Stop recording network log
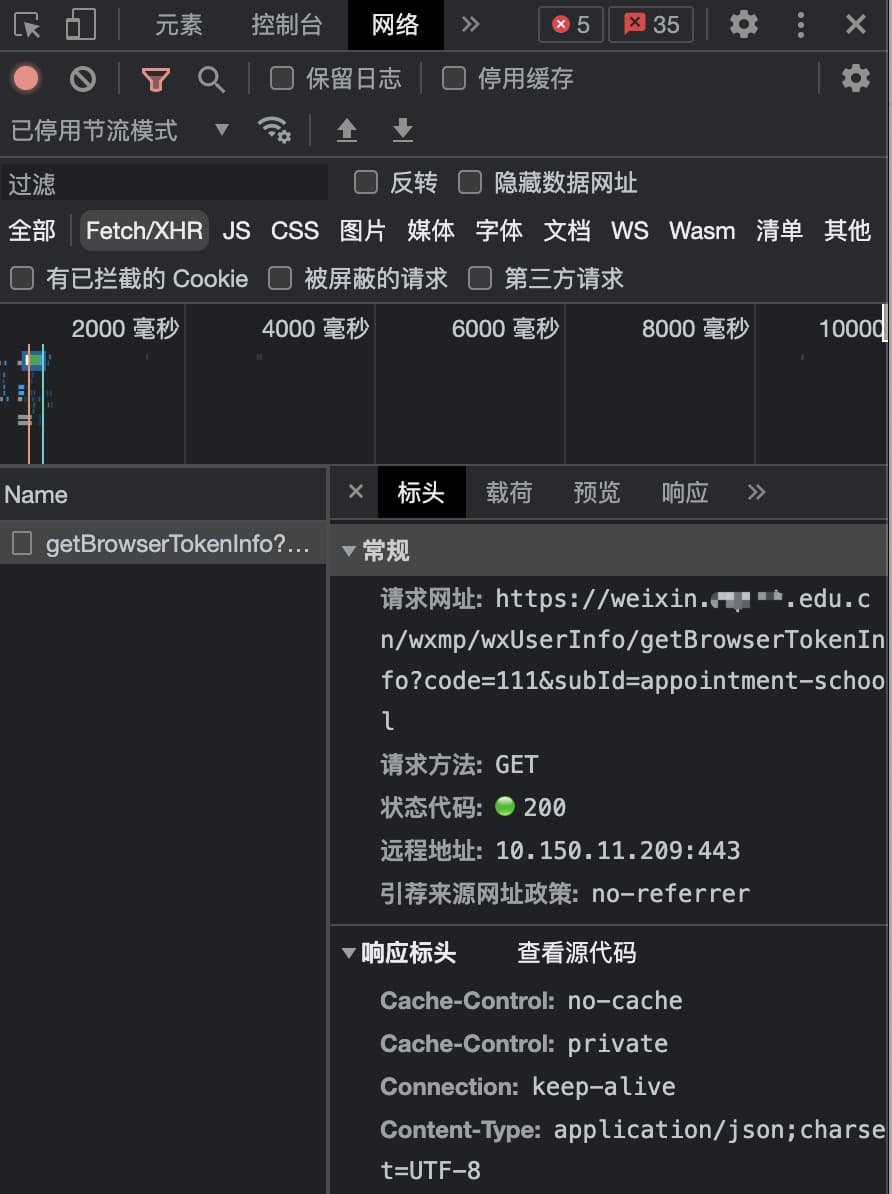Image resolution: width=892 pixels, height=1194 pixels. [x=26, y=78]
